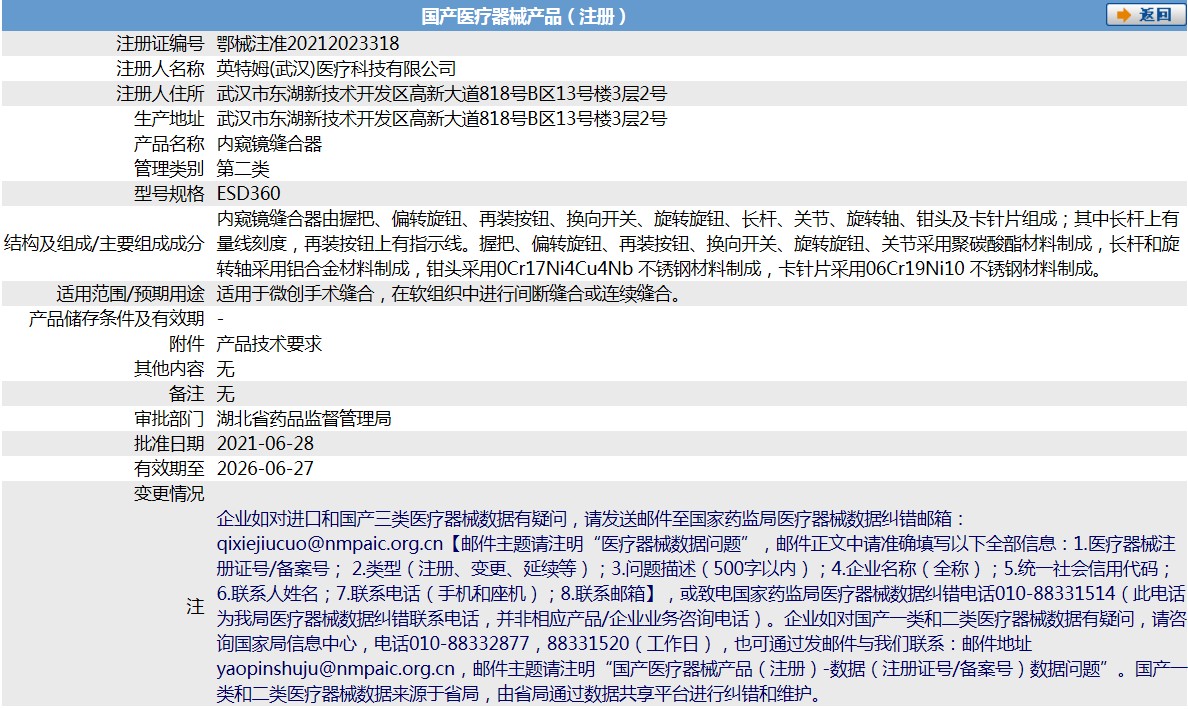This screenshot has height=709, width=1188.
Task: Click the 产品储存条件及有效期 label
Action: click(117, 319)
